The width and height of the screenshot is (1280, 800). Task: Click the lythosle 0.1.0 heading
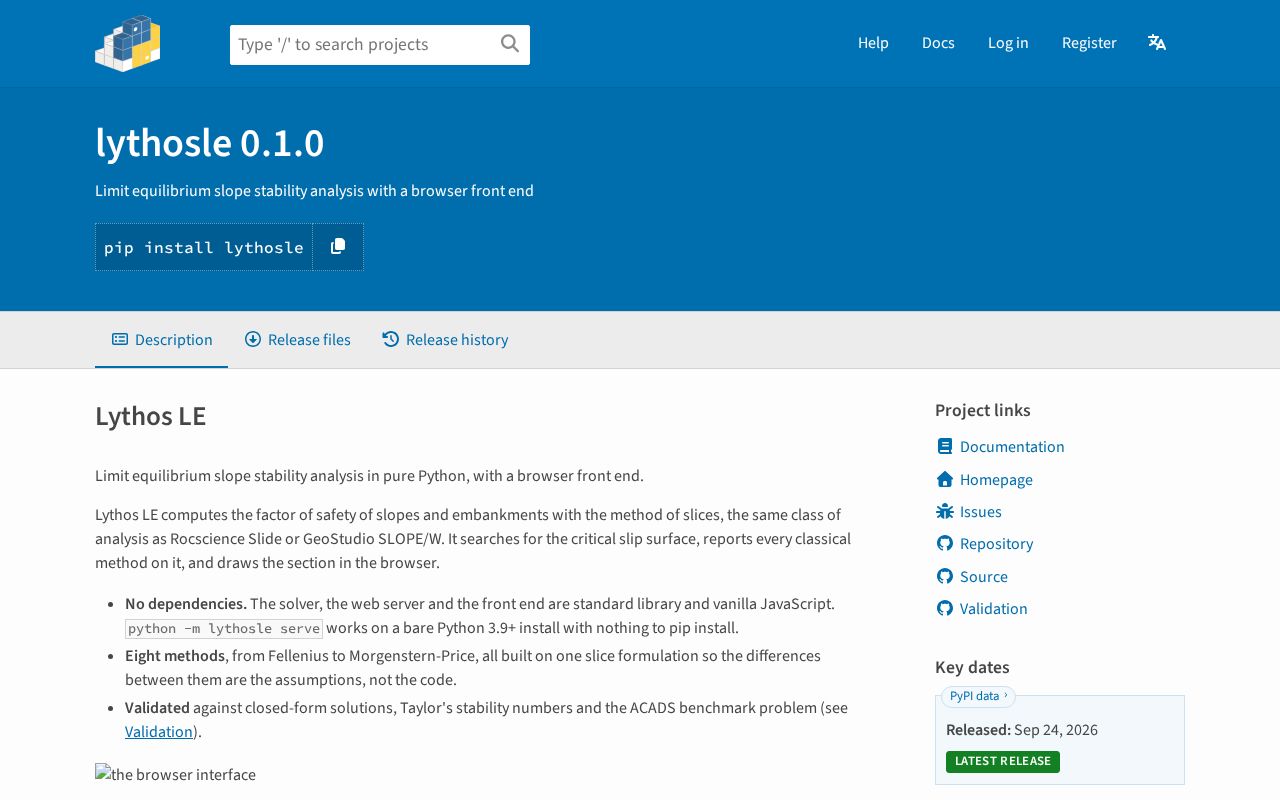[x=210, y=143]
